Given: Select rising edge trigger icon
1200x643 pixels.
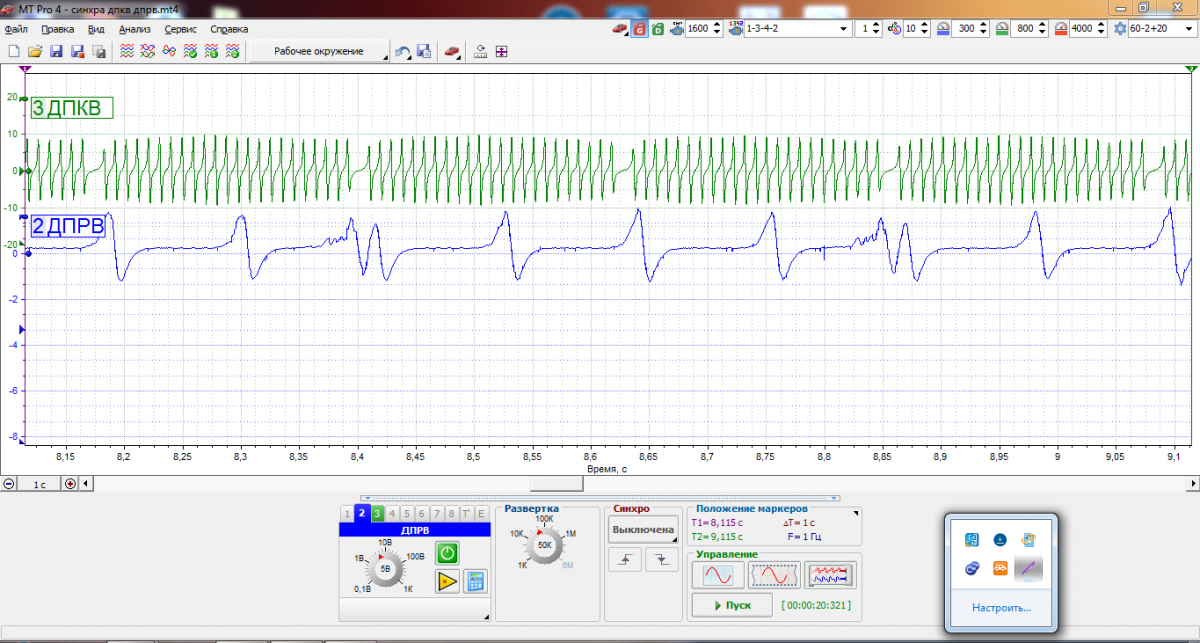Looking at the screenshot, I should pyautogui.click(x=626, y=560).
